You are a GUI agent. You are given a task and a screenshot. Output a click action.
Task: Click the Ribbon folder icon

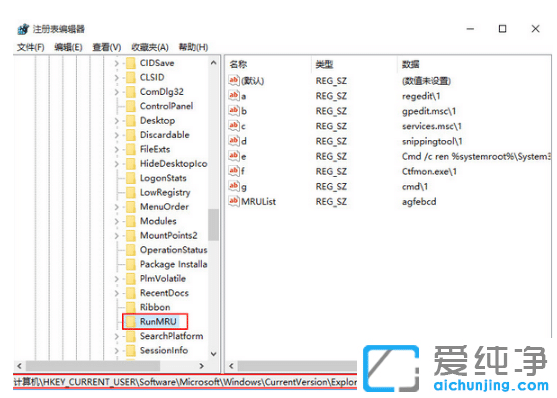(131, 307)
